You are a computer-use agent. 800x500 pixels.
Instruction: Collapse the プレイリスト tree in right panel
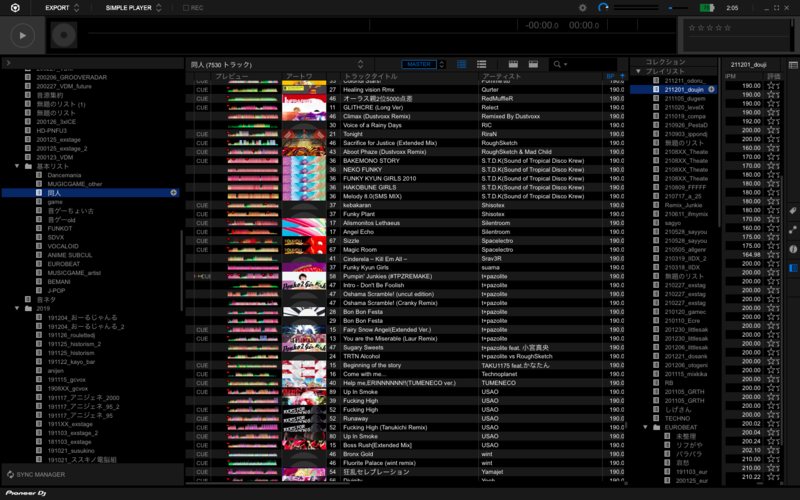click(x=638, y=71)
